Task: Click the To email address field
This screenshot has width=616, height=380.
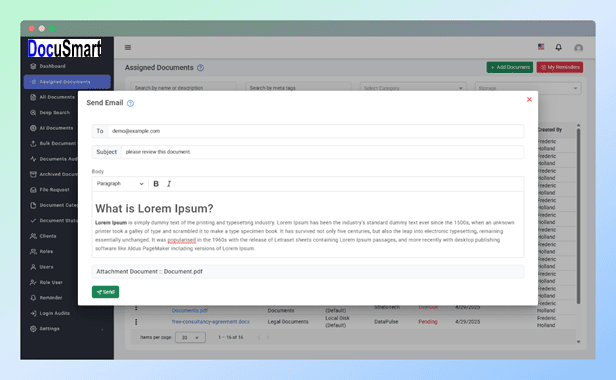Action: 315,131
